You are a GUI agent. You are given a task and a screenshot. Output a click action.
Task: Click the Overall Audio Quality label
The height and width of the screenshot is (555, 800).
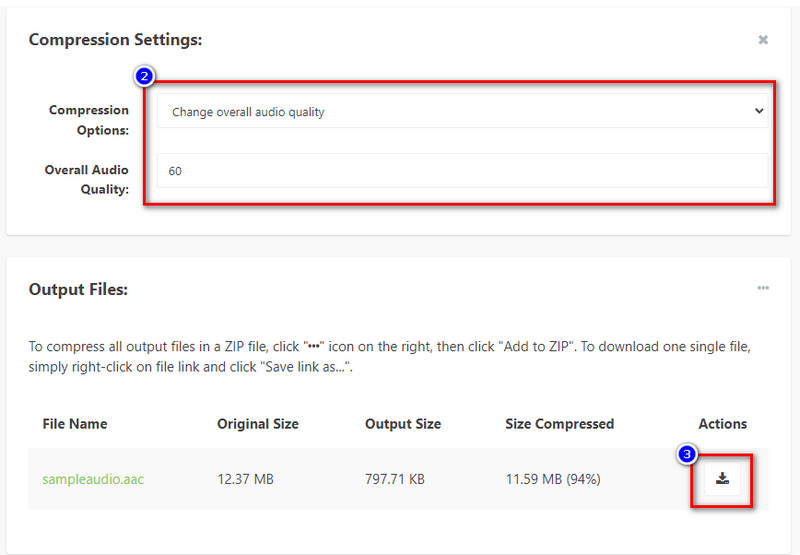tap(87, 179)
